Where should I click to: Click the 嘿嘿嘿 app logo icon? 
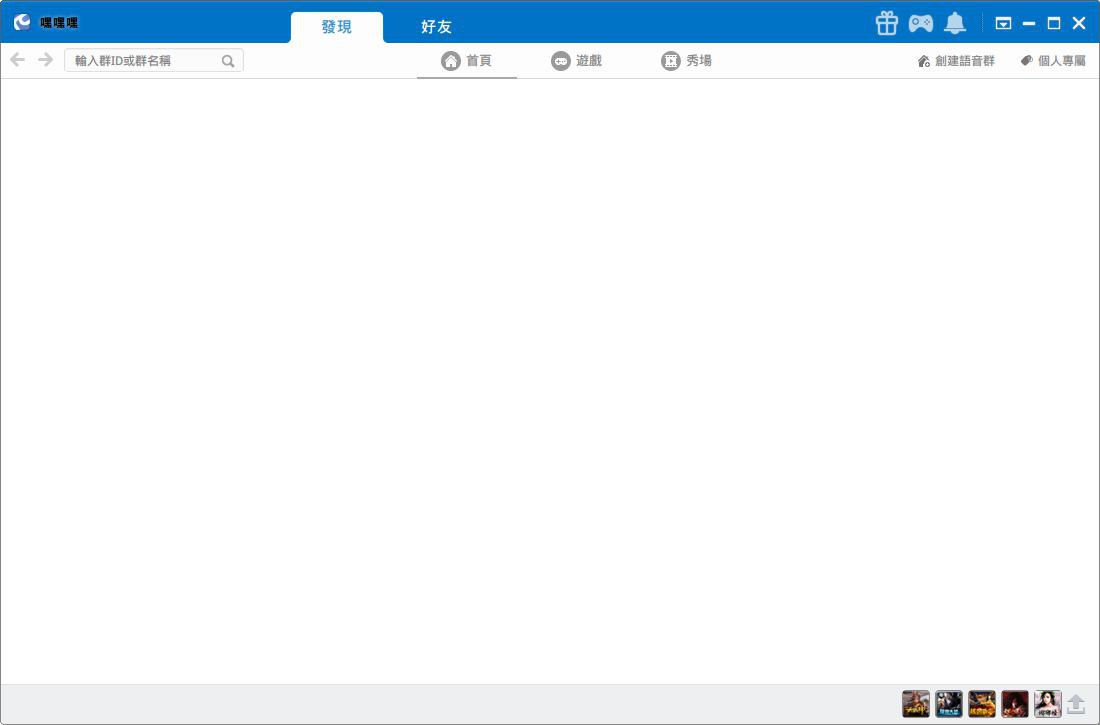tap(22, 22)
